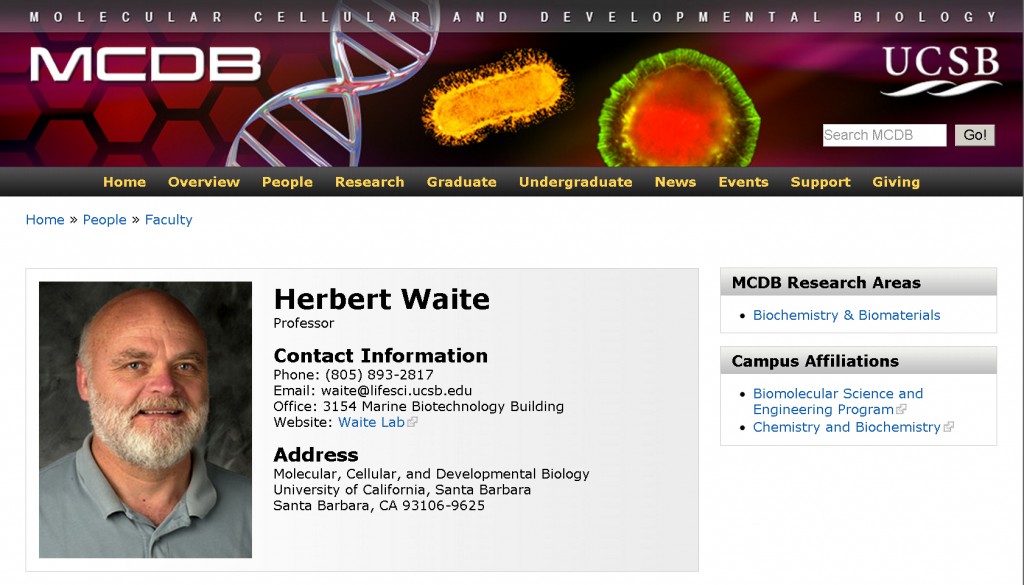This screenshot has width=1024, height=585.
Task: Click the MCDB logo in the banner
Action: (x=145, y=65)
